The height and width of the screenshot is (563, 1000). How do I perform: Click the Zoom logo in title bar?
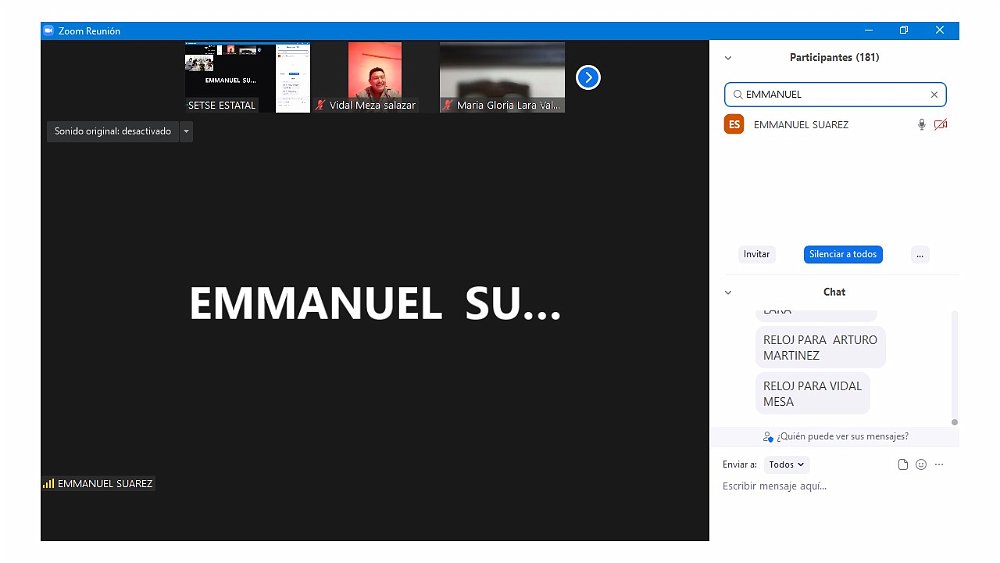click(48, 31)
